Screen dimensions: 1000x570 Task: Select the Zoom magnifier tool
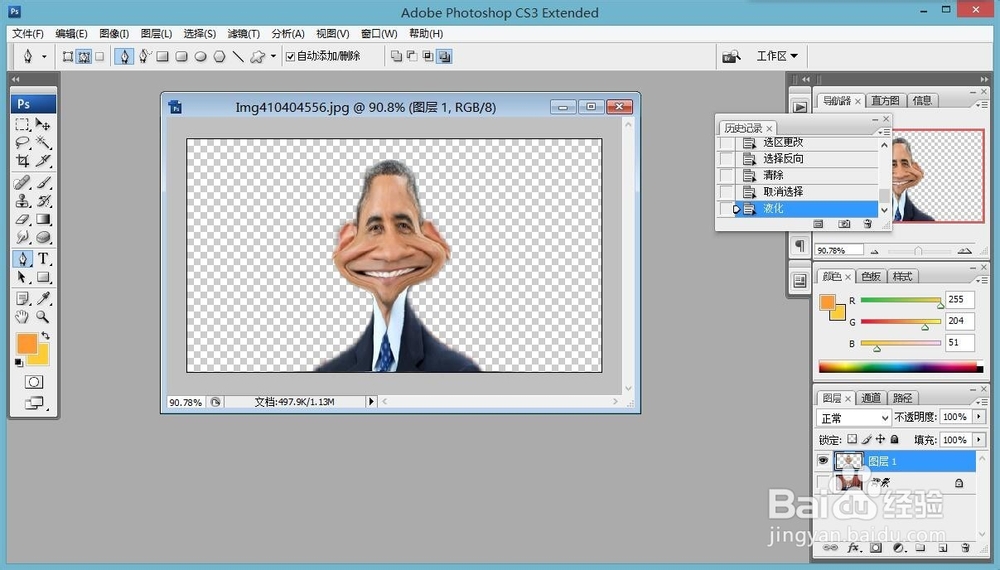pos(43,316)
